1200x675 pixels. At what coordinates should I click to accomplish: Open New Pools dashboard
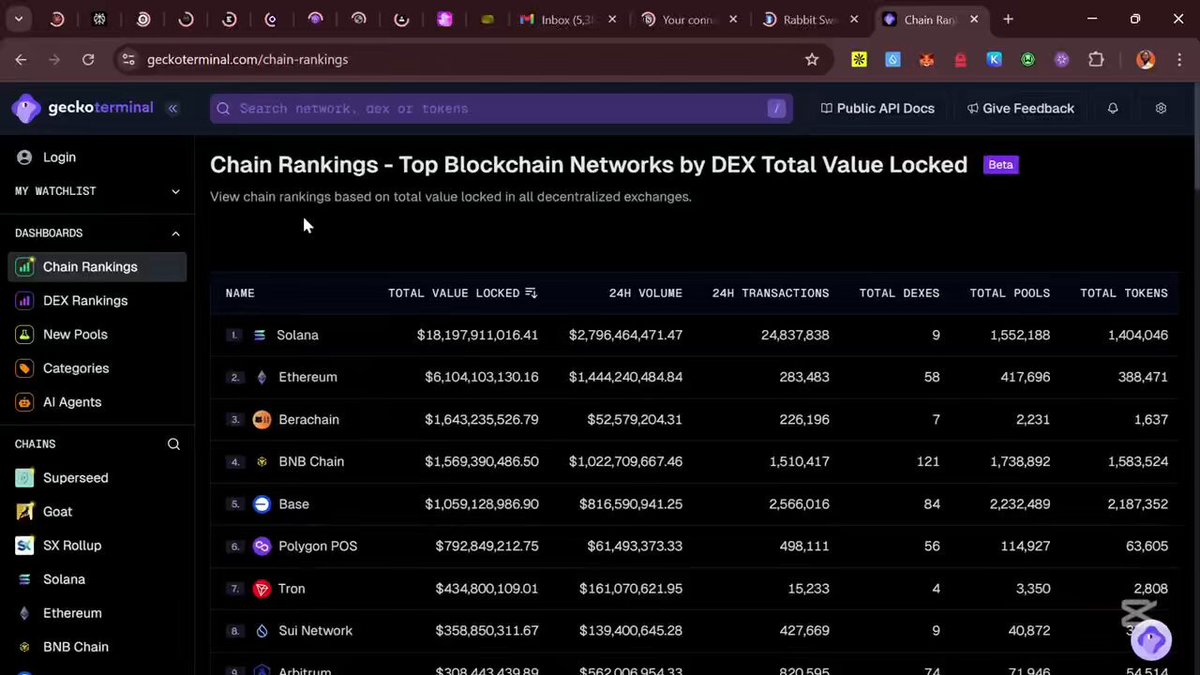[97, 335]
